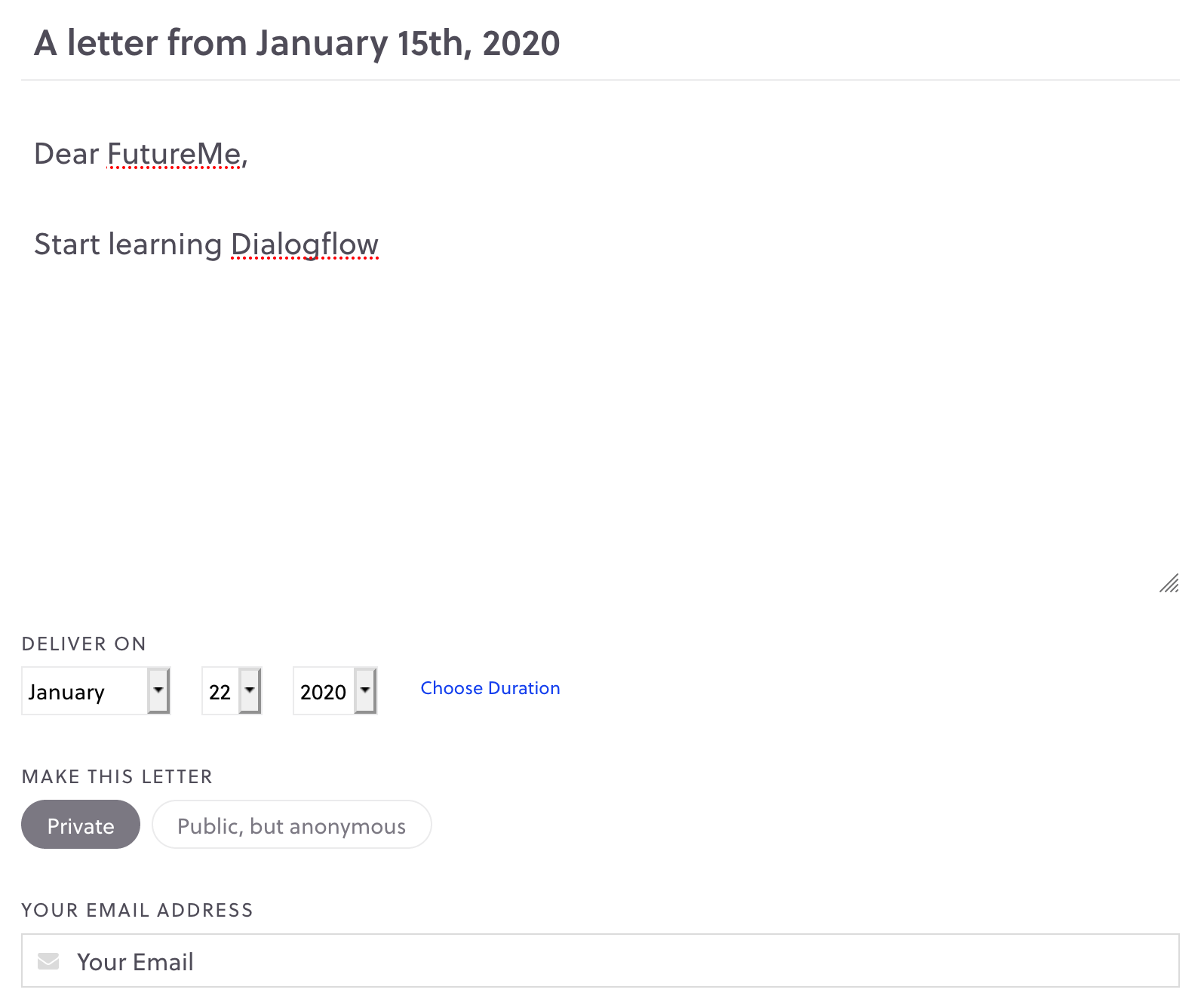Click the Make This Letter label

pyautogui.click(x=117, y=776)
